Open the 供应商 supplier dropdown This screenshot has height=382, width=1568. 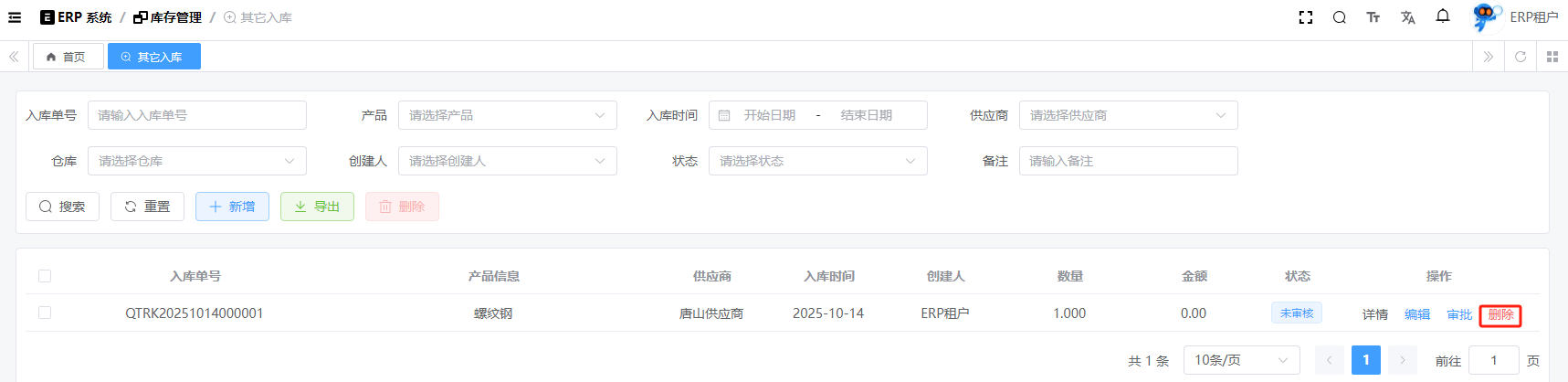point(1128,115)
